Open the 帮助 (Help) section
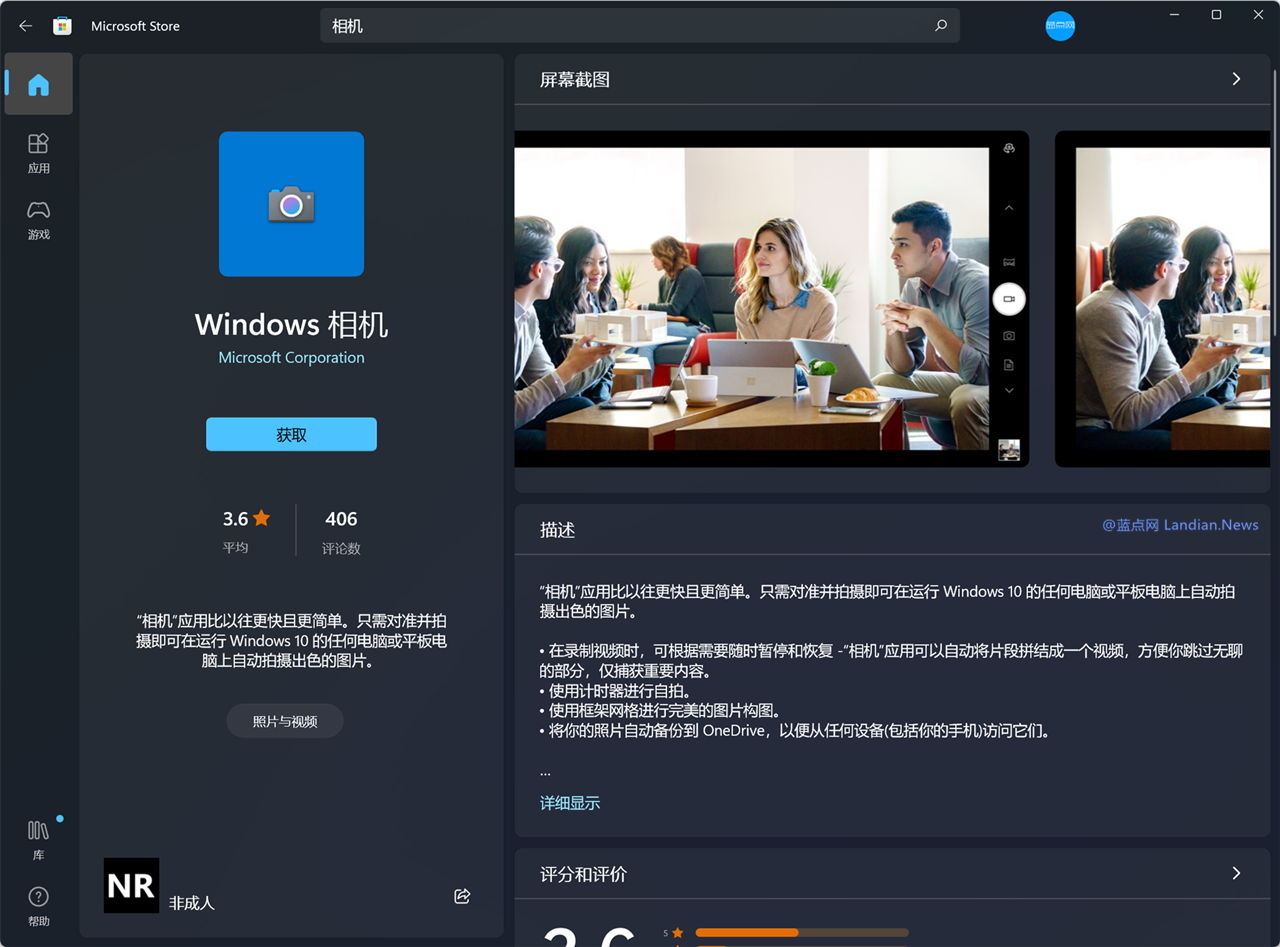This screenshot has height=947, width=1280. pyautogui.click(x=38, y=906)
